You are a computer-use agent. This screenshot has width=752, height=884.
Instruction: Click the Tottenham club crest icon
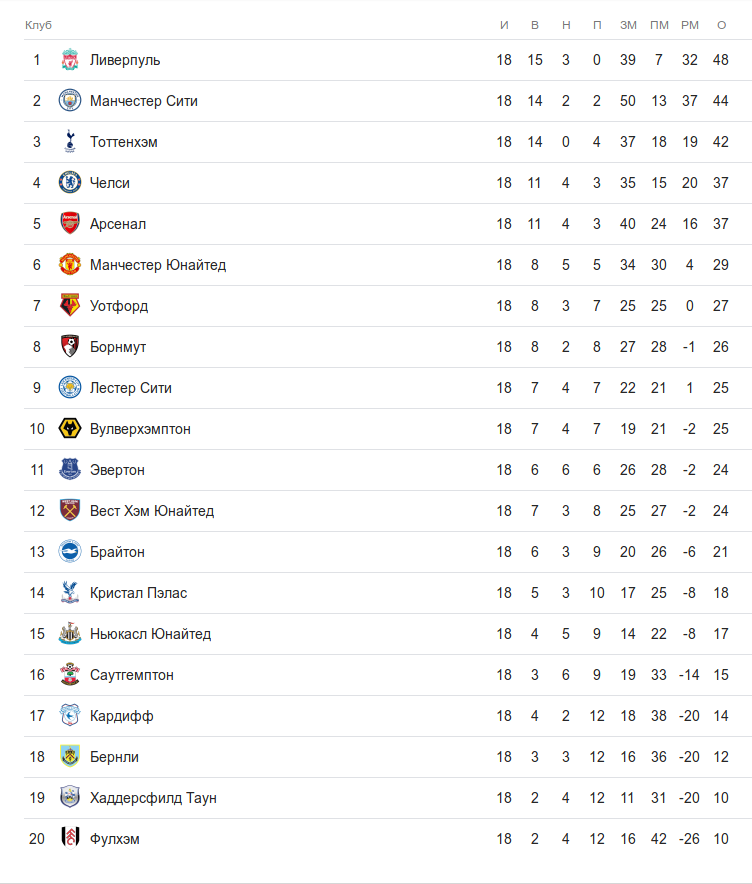pos(69,142)
